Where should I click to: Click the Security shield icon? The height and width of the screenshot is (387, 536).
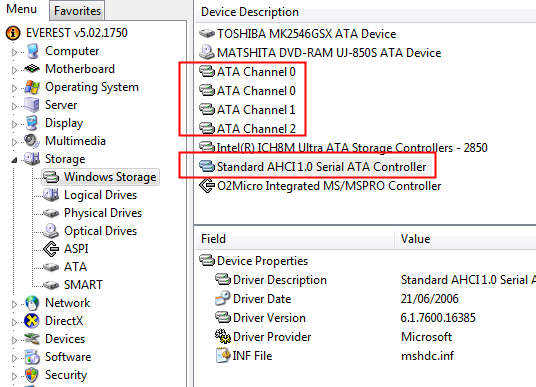32,375
